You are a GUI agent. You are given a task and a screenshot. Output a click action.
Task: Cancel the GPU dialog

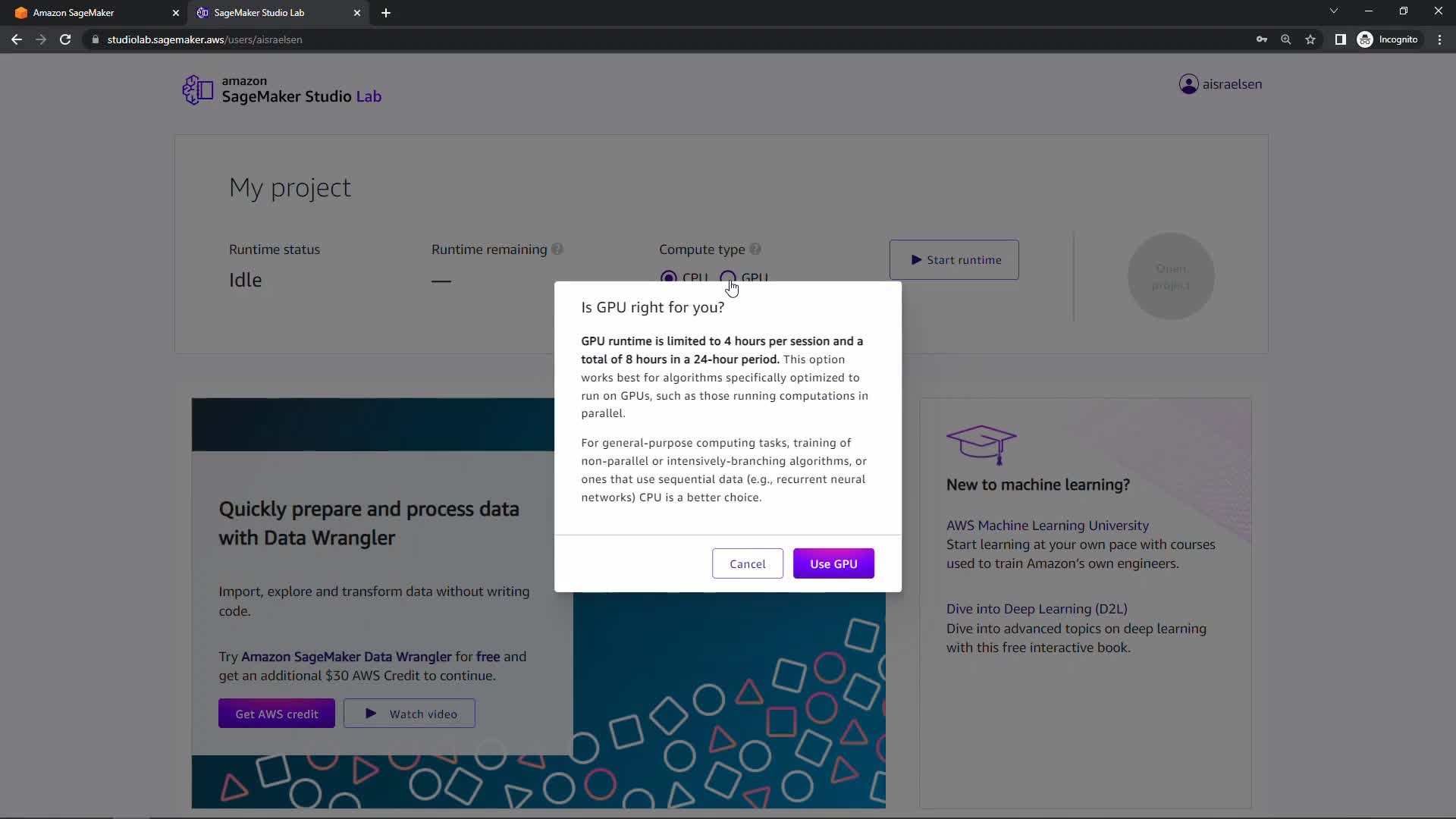[747, 563]
